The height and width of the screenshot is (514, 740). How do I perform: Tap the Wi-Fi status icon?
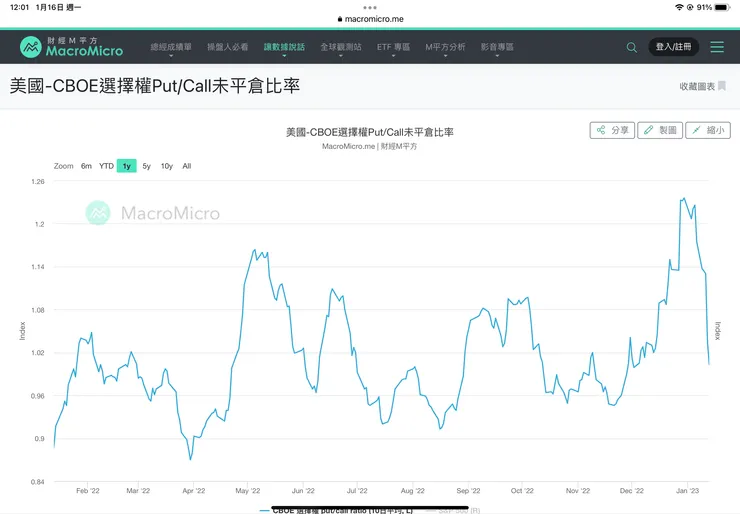point(679,8)
